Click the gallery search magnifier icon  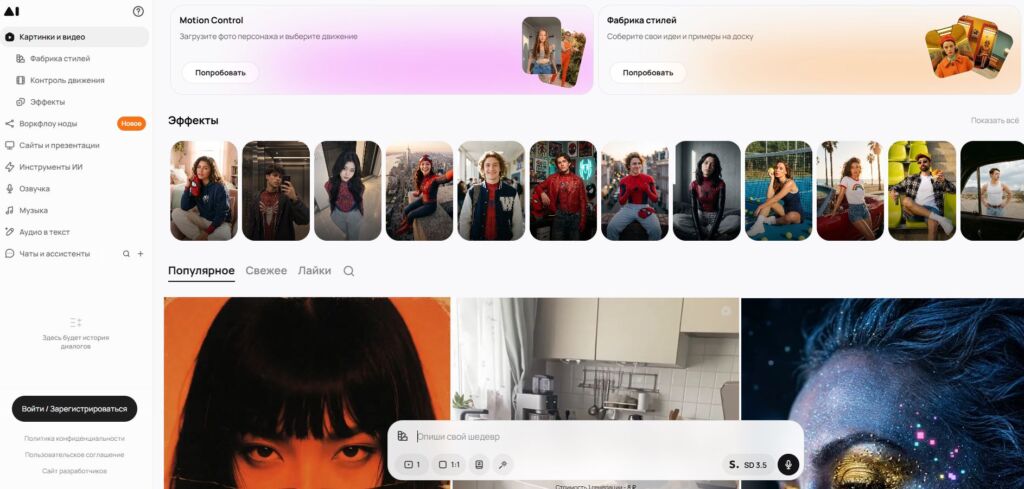pos(349,271)
